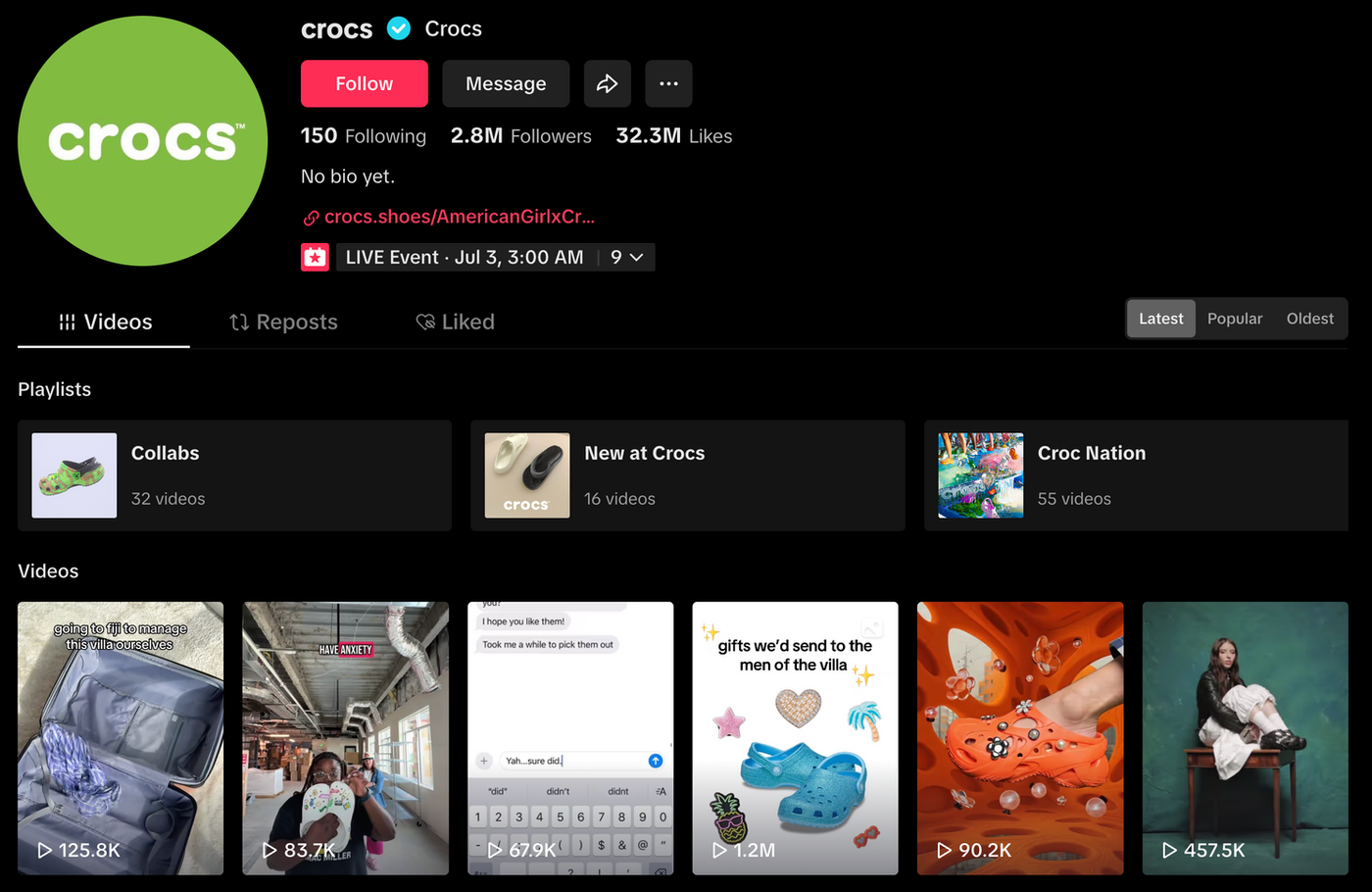Click the blue verified badge next to crocs
This screenshot has width=1372, height=892.
click(x=399, y=28)
